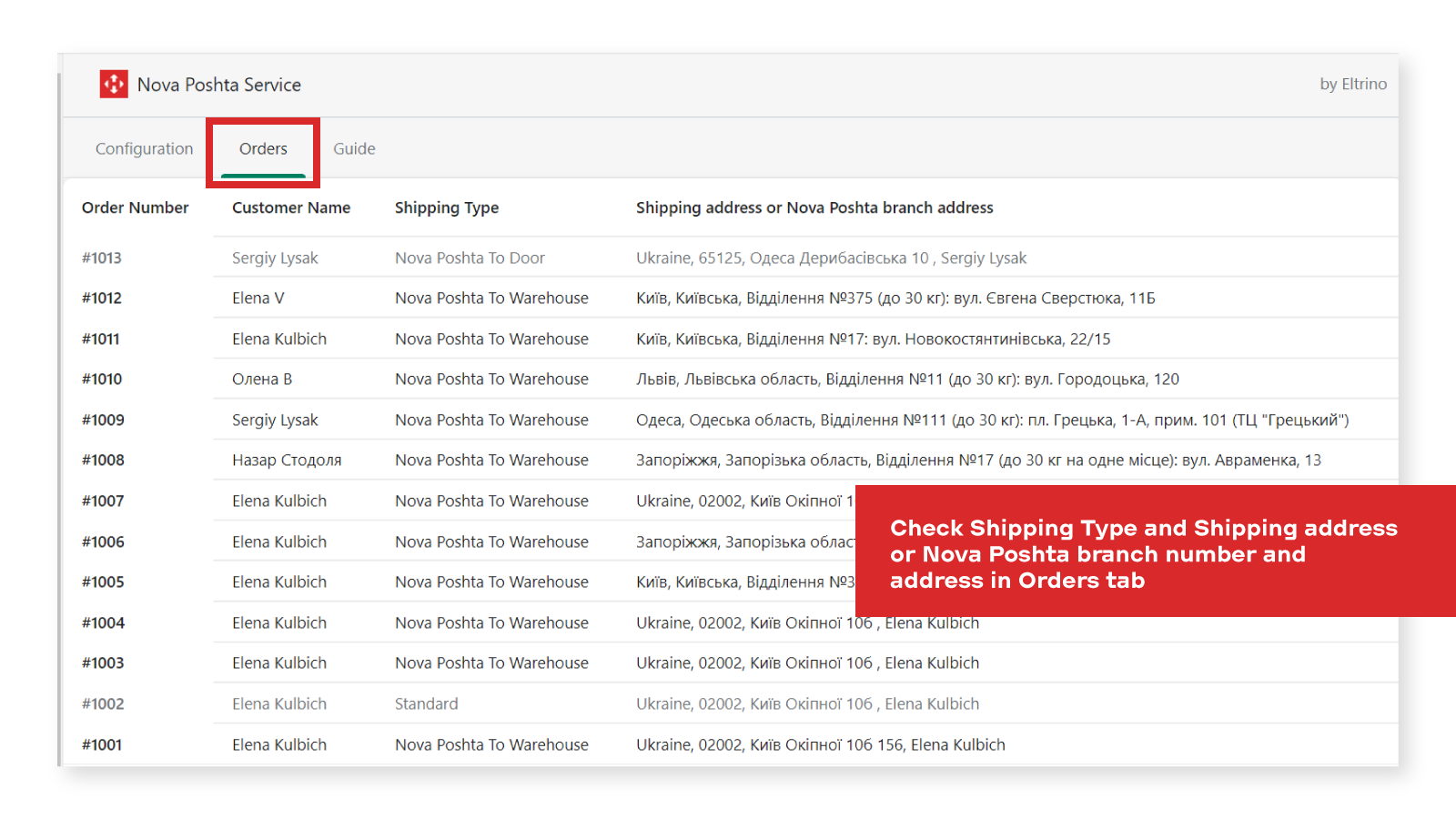This screenshot has height=819, width=1456.
Task: Select order #1002 with Standard shipping
Action: tap(103, 703)
